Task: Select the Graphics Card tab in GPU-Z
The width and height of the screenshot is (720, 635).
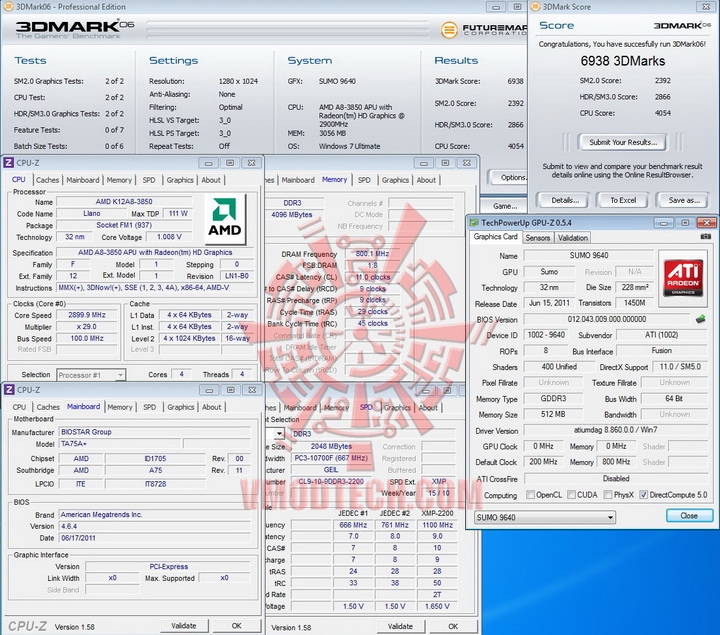Action: (495, 237)
